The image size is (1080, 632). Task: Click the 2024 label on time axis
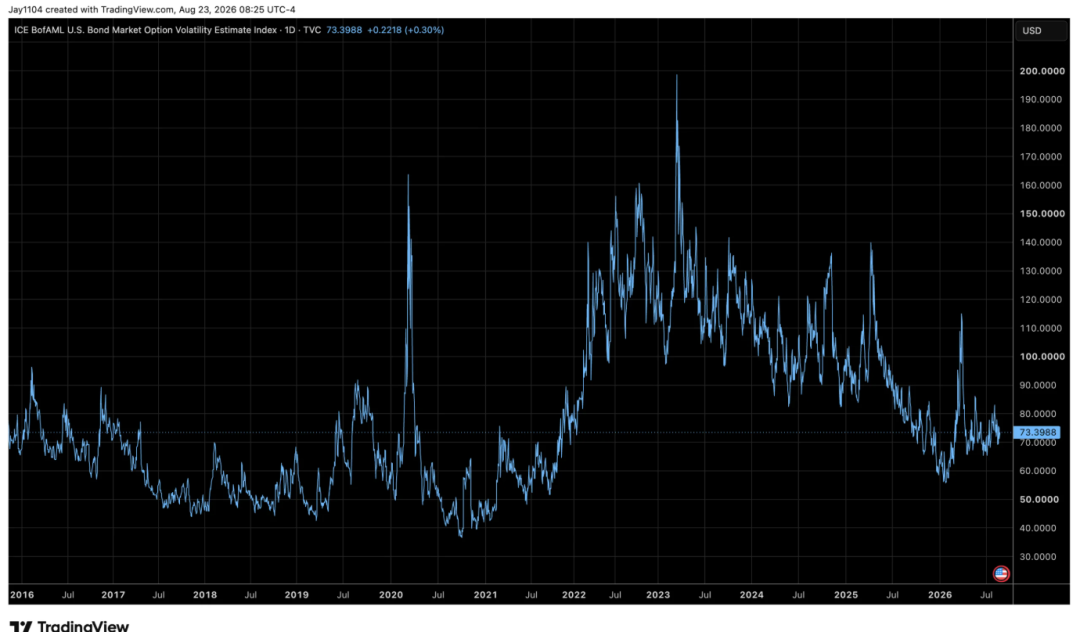[x=751, y=595]
